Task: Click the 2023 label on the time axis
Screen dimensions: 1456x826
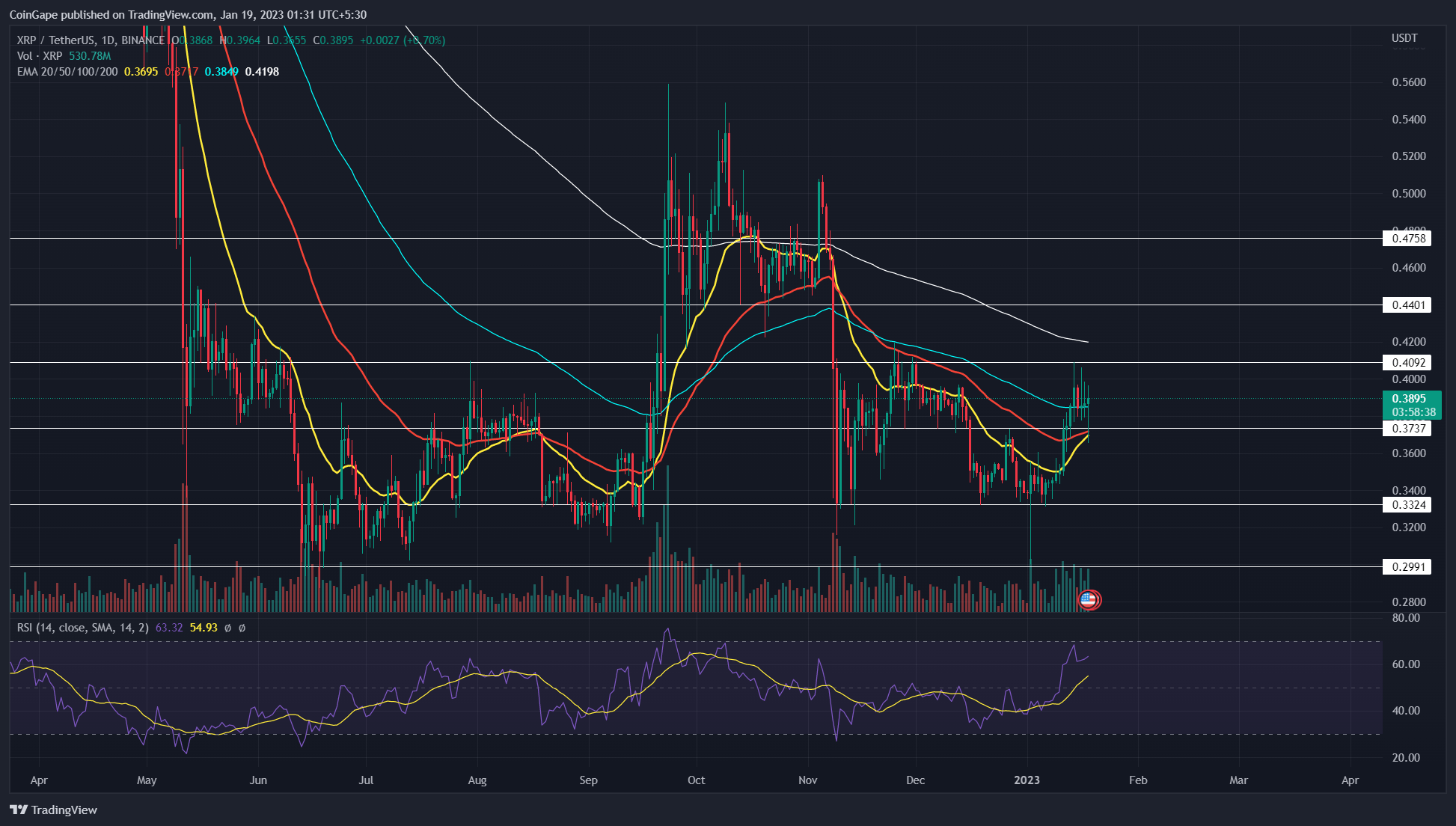Action: click(x=1028, y=780)
